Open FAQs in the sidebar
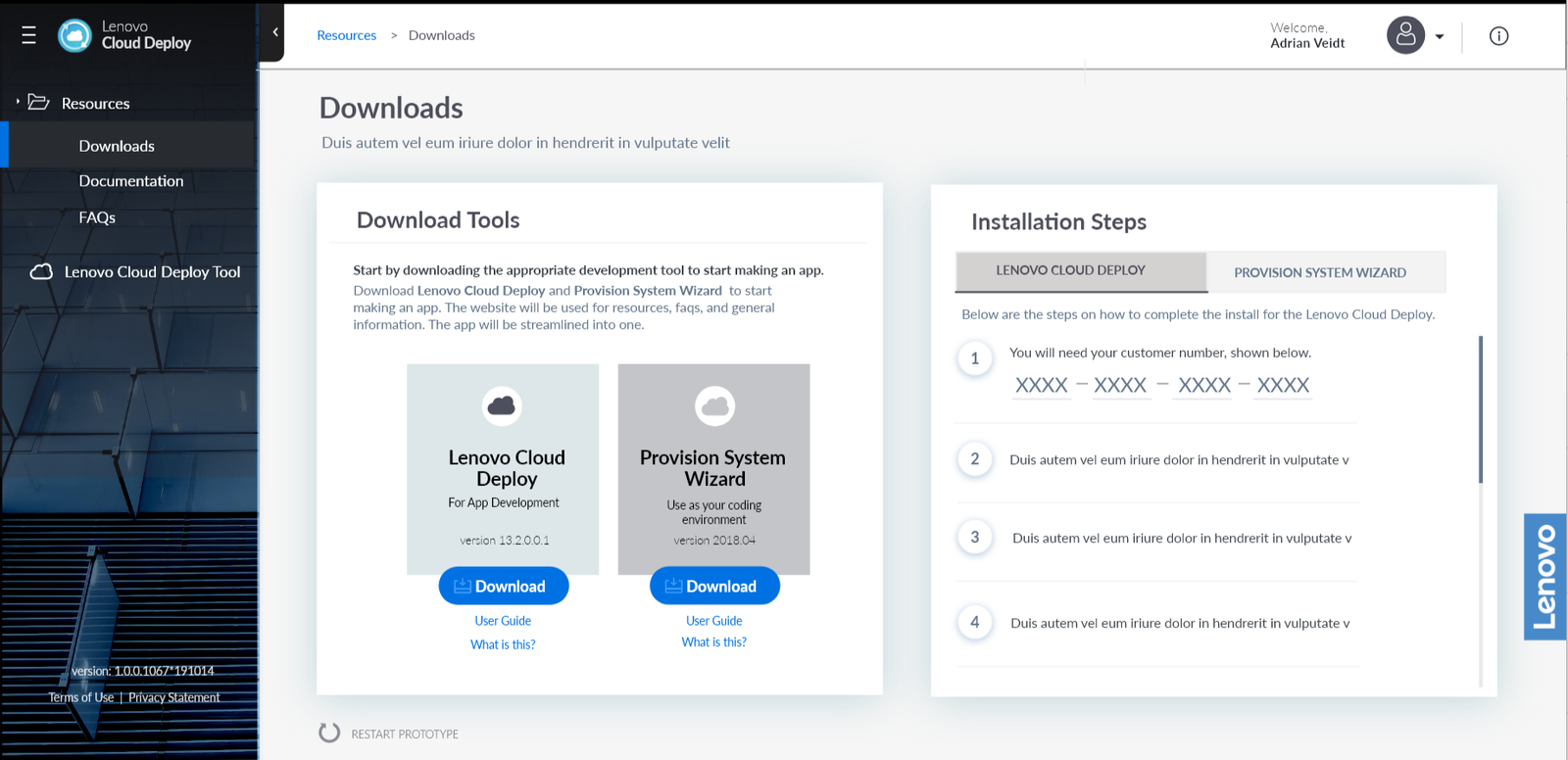1568x760 pixels. pyautogui.click(x=97, y=217)
